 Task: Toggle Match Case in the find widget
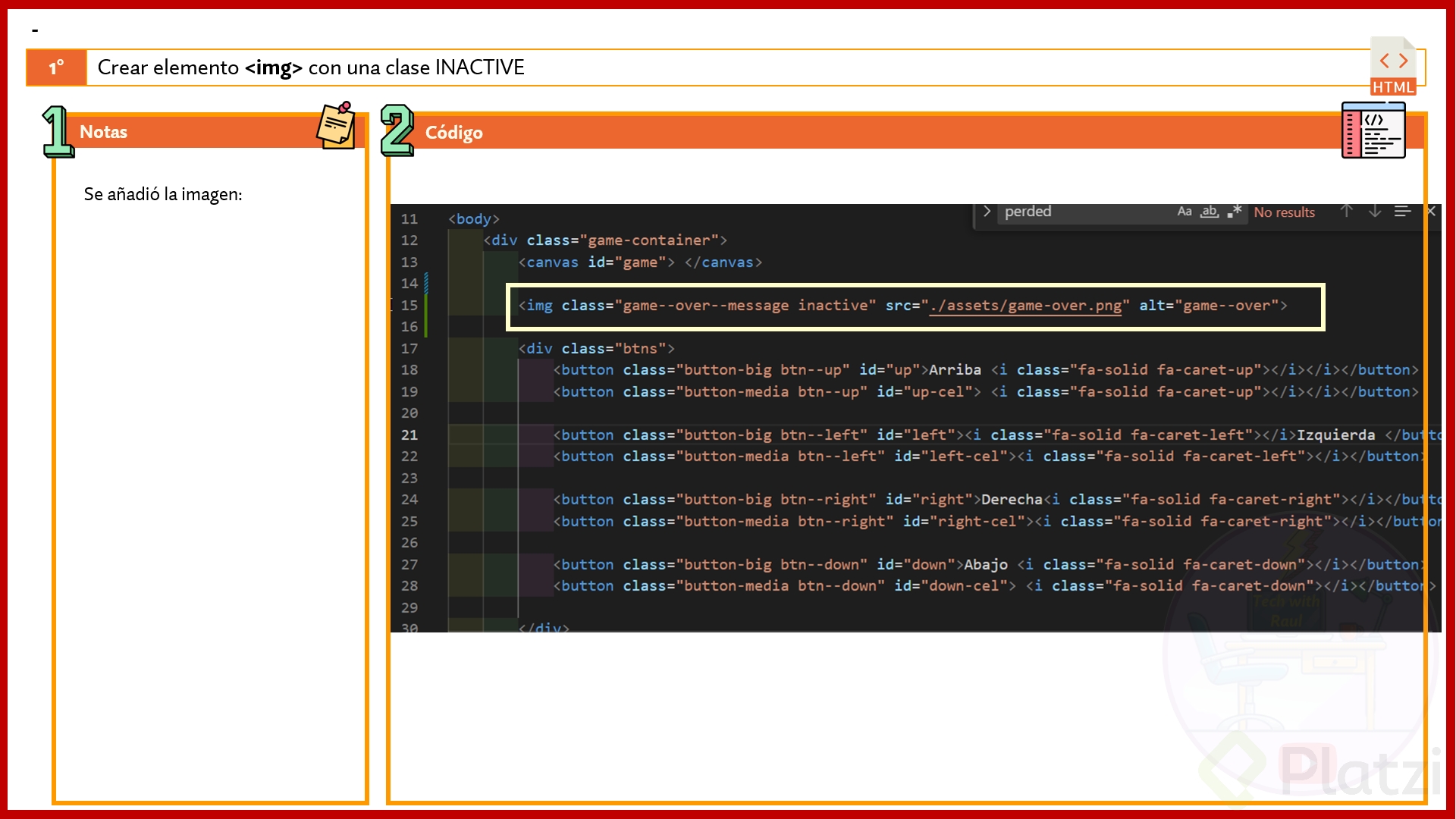click(1184, 212)
